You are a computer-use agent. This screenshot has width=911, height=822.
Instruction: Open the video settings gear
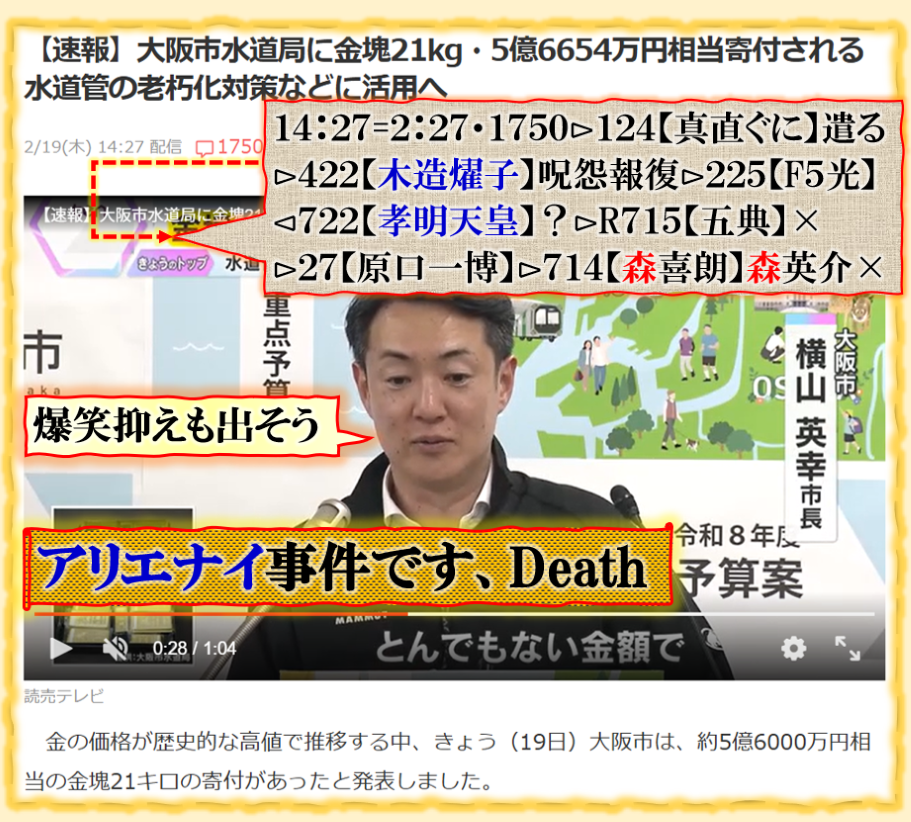793,649
